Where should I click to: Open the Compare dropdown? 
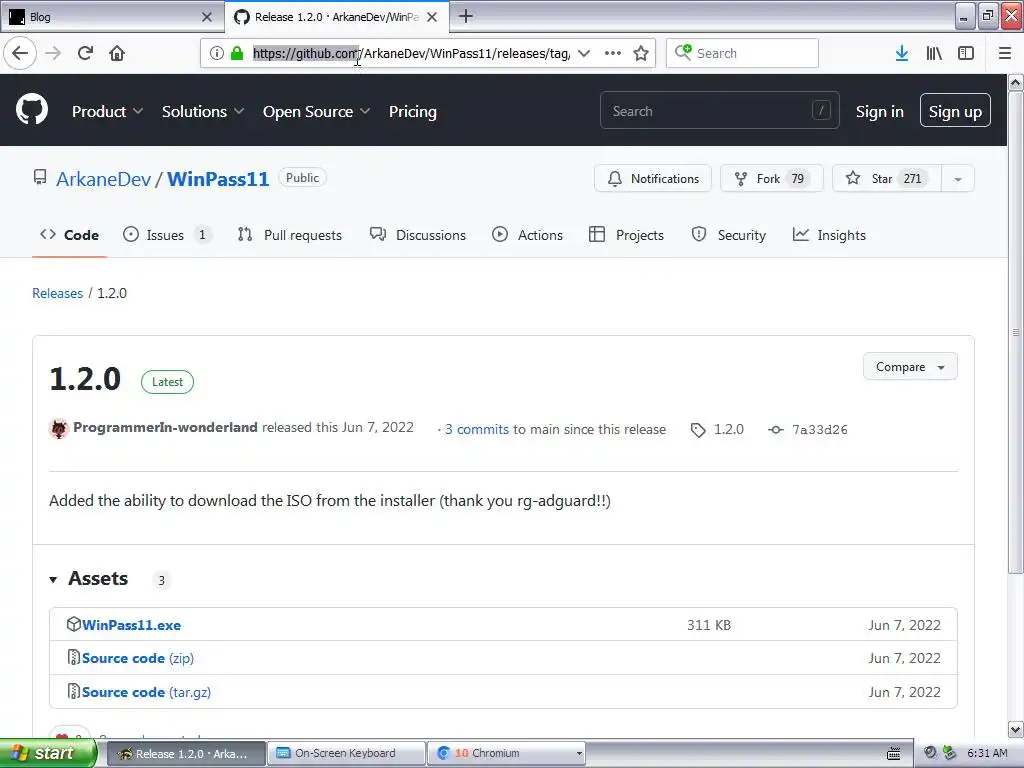(910, 366)
